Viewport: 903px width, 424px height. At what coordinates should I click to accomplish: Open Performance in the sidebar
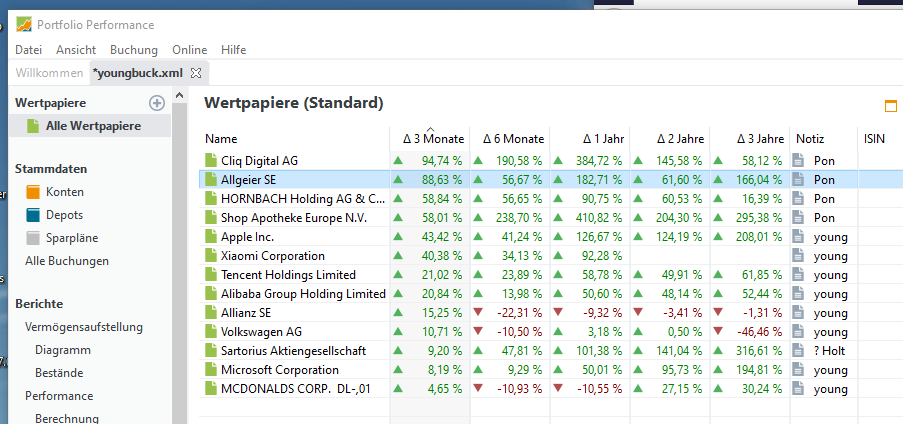click(59, 396)
